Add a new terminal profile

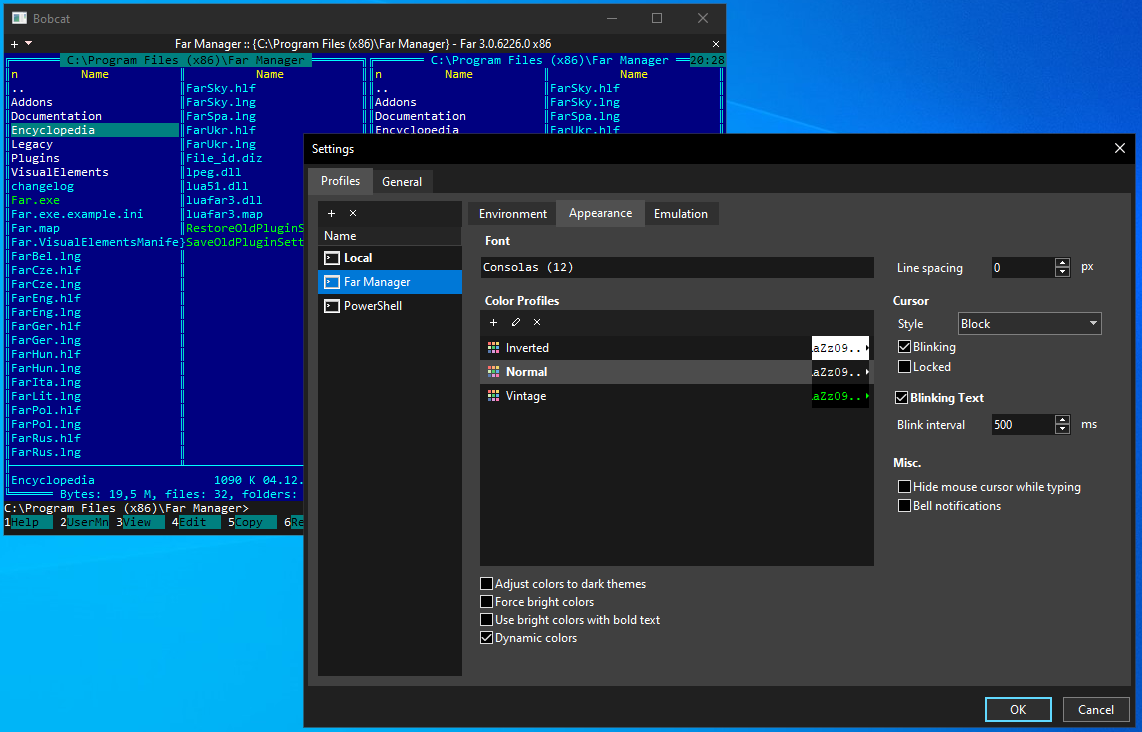tap(331, 213)
